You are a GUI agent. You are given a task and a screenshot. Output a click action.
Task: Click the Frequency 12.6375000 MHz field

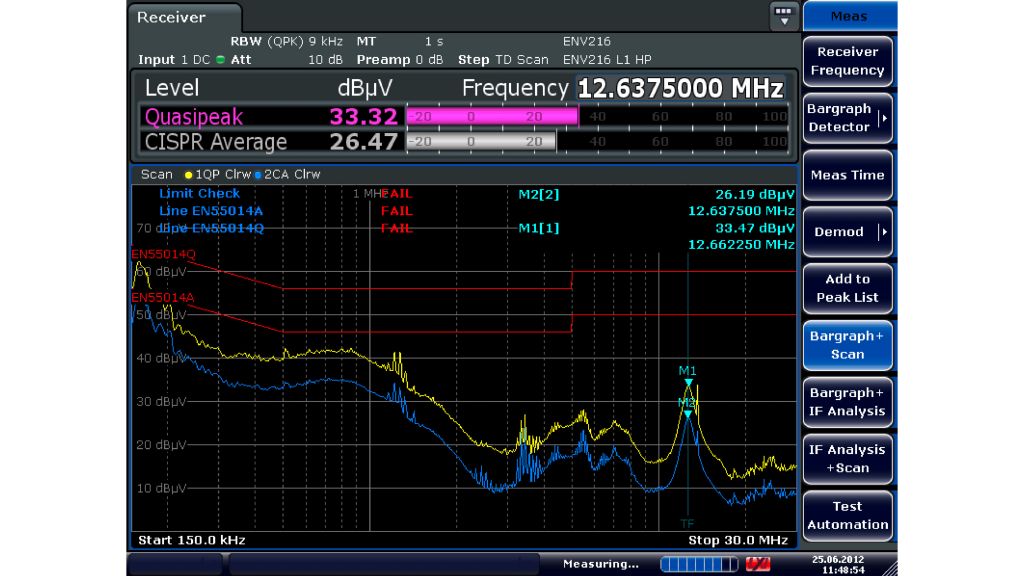pos(680,88)
